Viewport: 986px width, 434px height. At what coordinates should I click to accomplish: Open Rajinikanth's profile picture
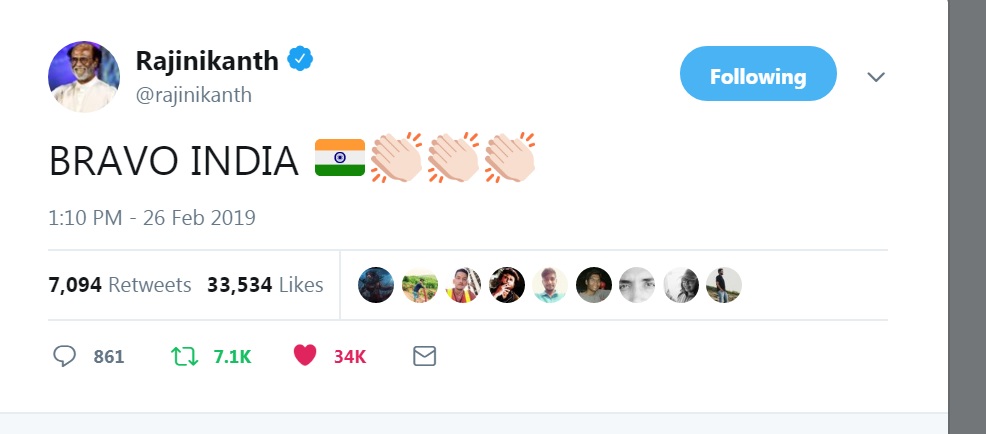84,77
